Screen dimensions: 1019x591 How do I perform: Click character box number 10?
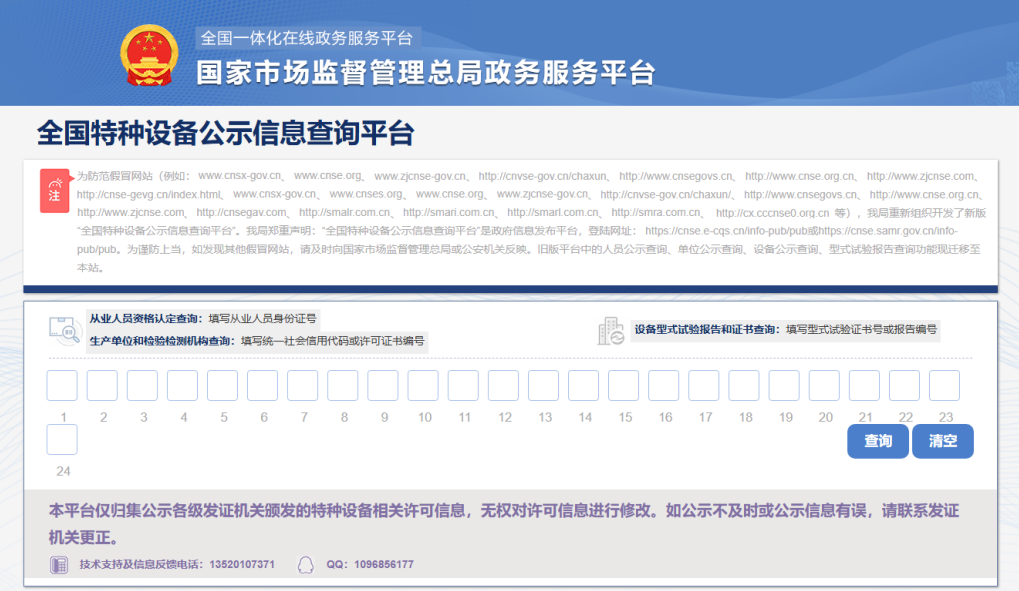click(x=423, y=386)
